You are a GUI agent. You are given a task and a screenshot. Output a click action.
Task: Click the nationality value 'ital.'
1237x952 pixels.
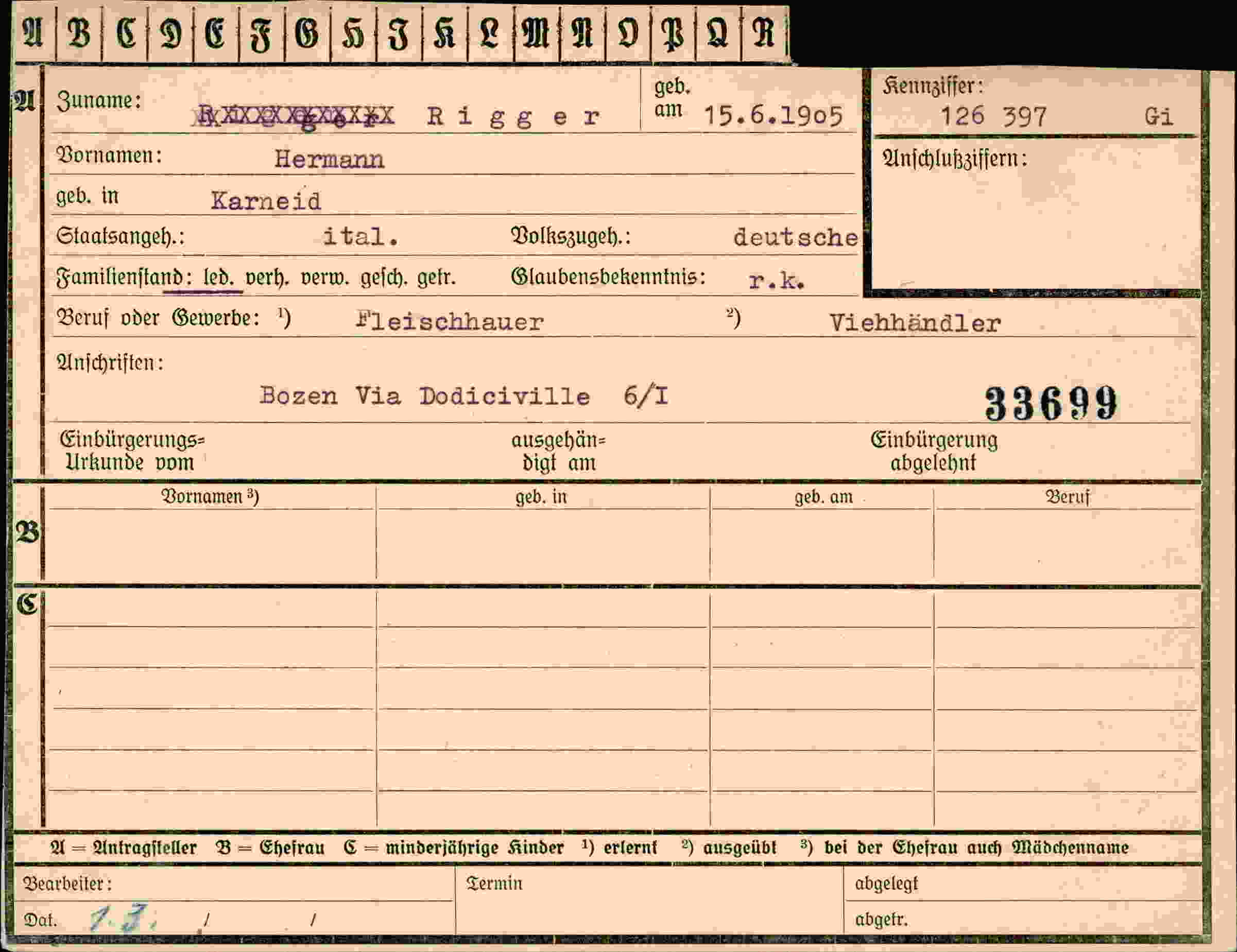pyautogui.click(x=361, y=237)
